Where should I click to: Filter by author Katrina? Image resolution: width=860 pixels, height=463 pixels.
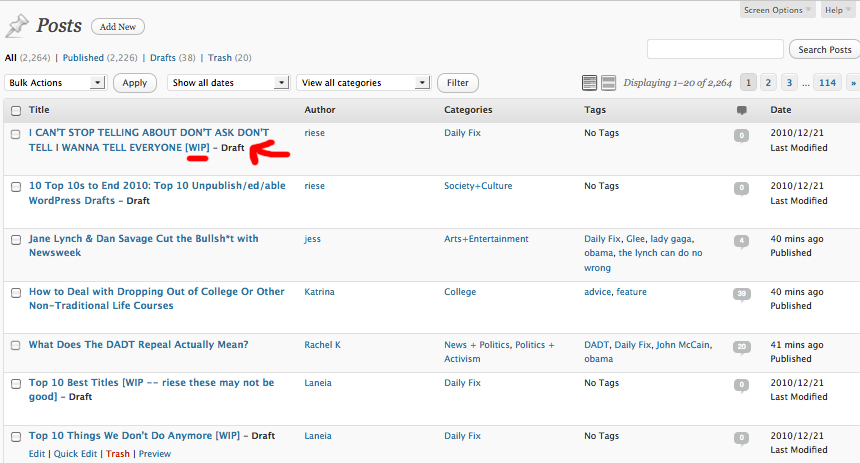319,292
